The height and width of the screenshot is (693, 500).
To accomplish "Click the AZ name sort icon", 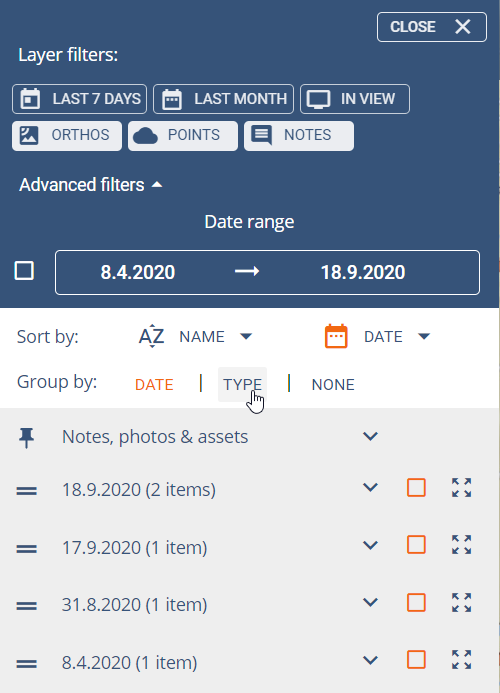I will click(x=152, y=336).
